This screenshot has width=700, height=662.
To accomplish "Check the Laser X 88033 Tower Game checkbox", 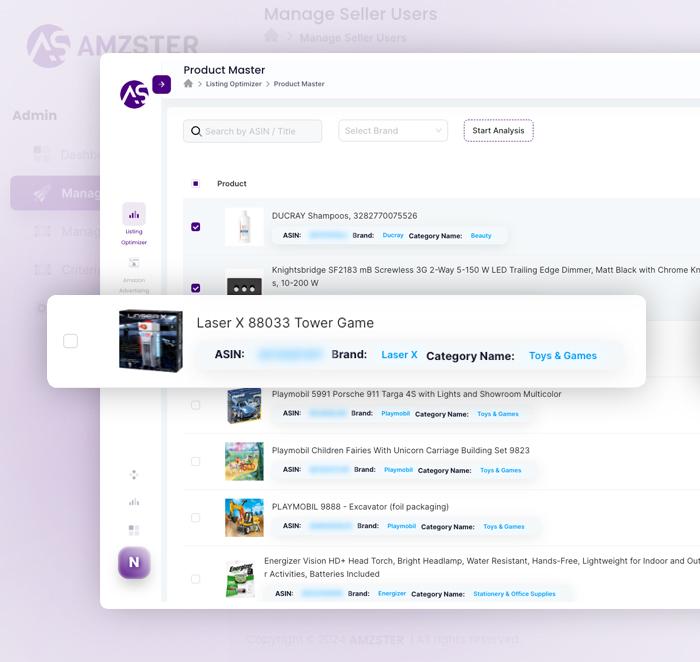I will [71, 341].
